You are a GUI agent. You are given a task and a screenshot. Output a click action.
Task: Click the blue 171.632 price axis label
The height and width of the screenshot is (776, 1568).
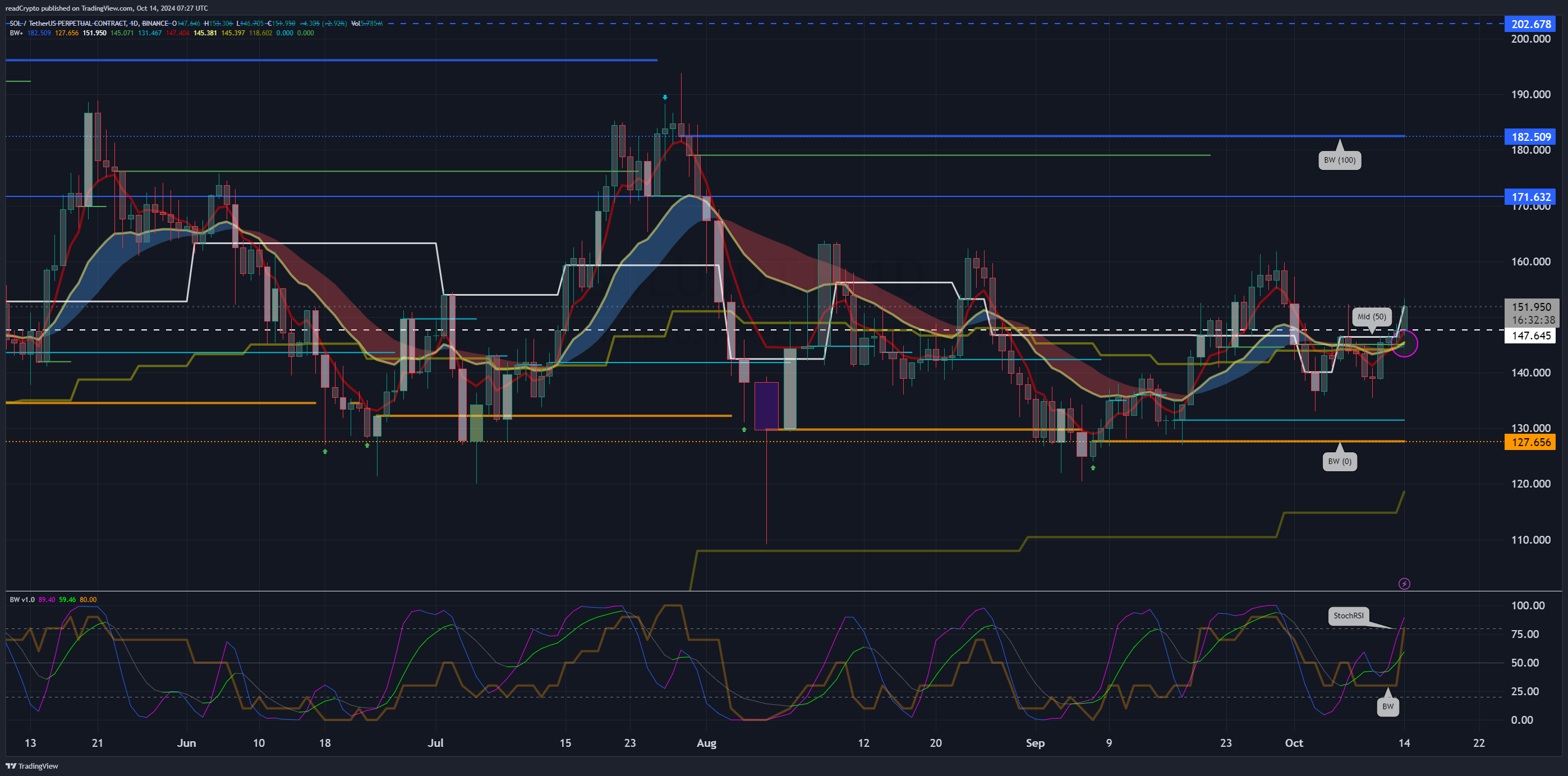pos(1531,197)
